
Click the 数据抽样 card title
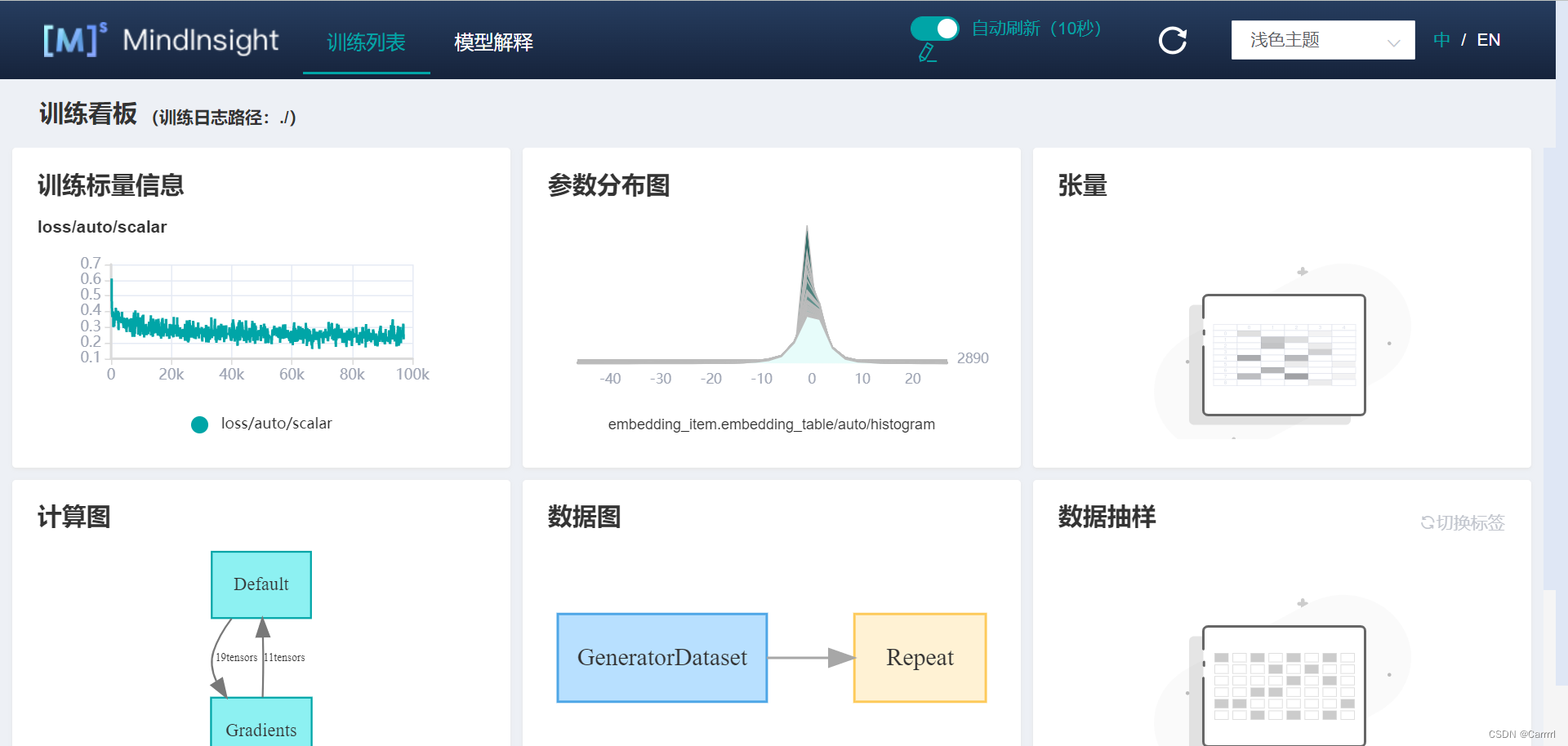1107,517
